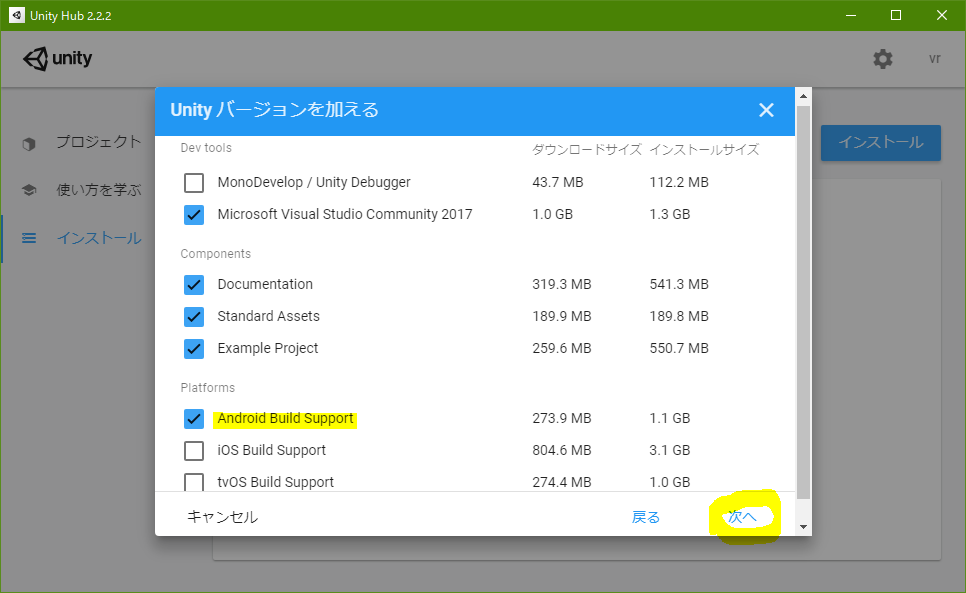Click the dialog scrollbar up arrow

coord(803,95)
